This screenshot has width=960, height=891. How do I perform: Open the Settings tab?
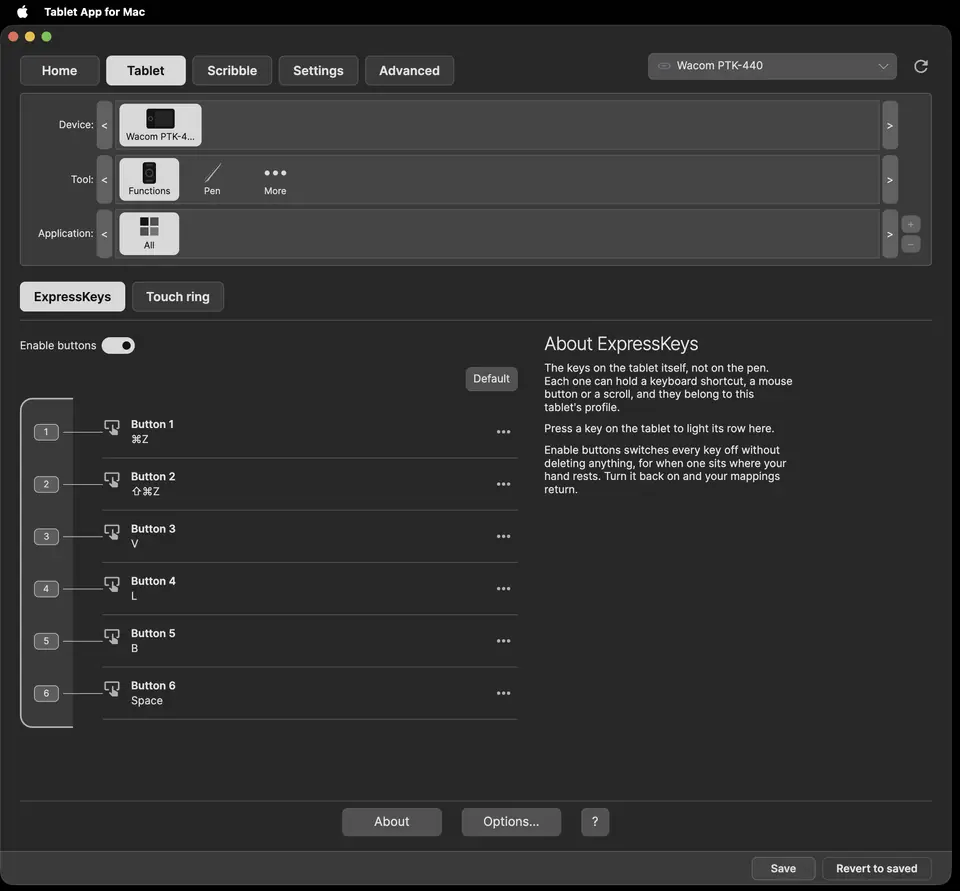coord(318,70)
